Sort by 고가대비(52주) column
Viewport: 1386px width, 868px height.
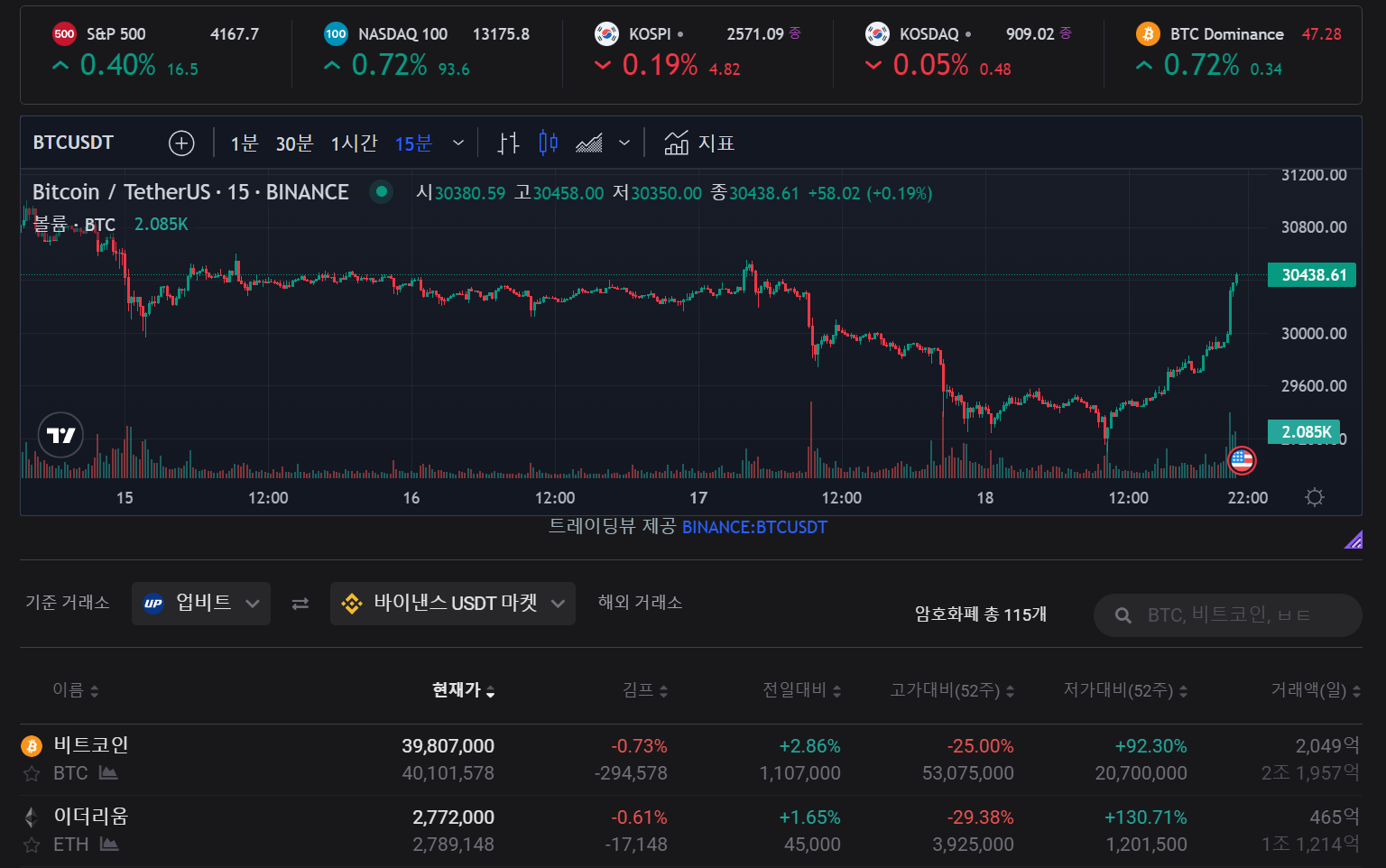click(953, 690)
